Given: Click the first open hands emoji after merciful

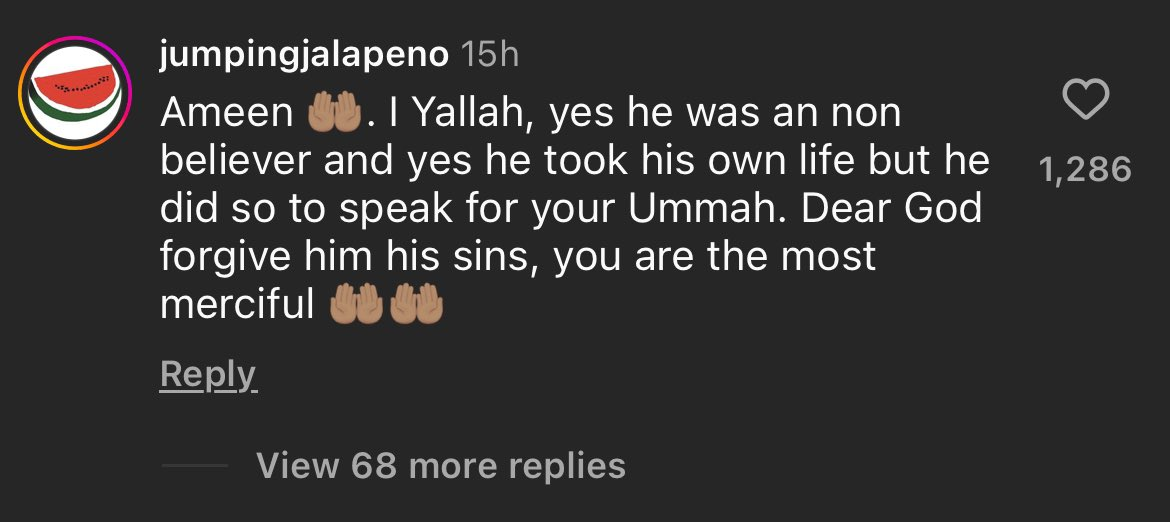Looking at the screenshot, I should [357, 305].
